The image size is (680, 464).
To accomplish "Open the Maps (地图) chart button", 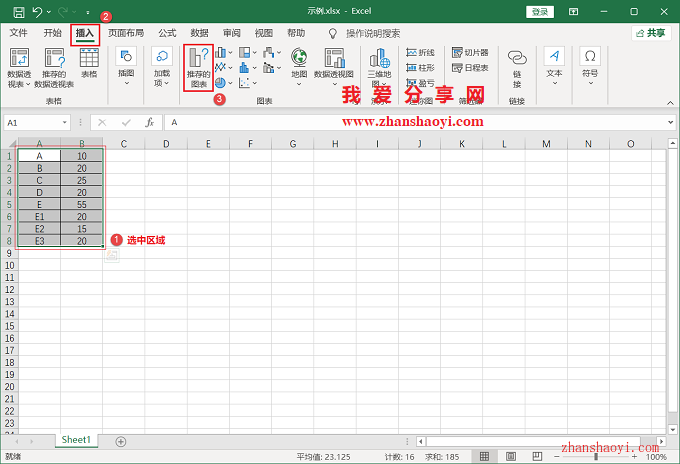I will (x=299, y=66).
